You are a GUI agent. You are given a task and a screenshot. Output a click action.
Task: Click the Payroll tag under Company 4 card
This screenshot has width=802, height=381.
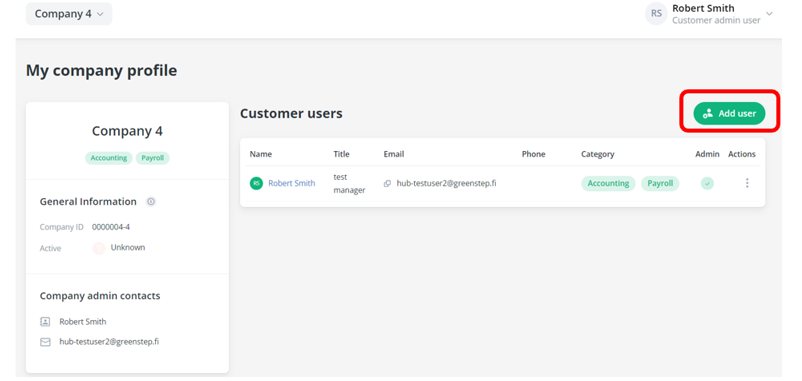coord(152,158)
